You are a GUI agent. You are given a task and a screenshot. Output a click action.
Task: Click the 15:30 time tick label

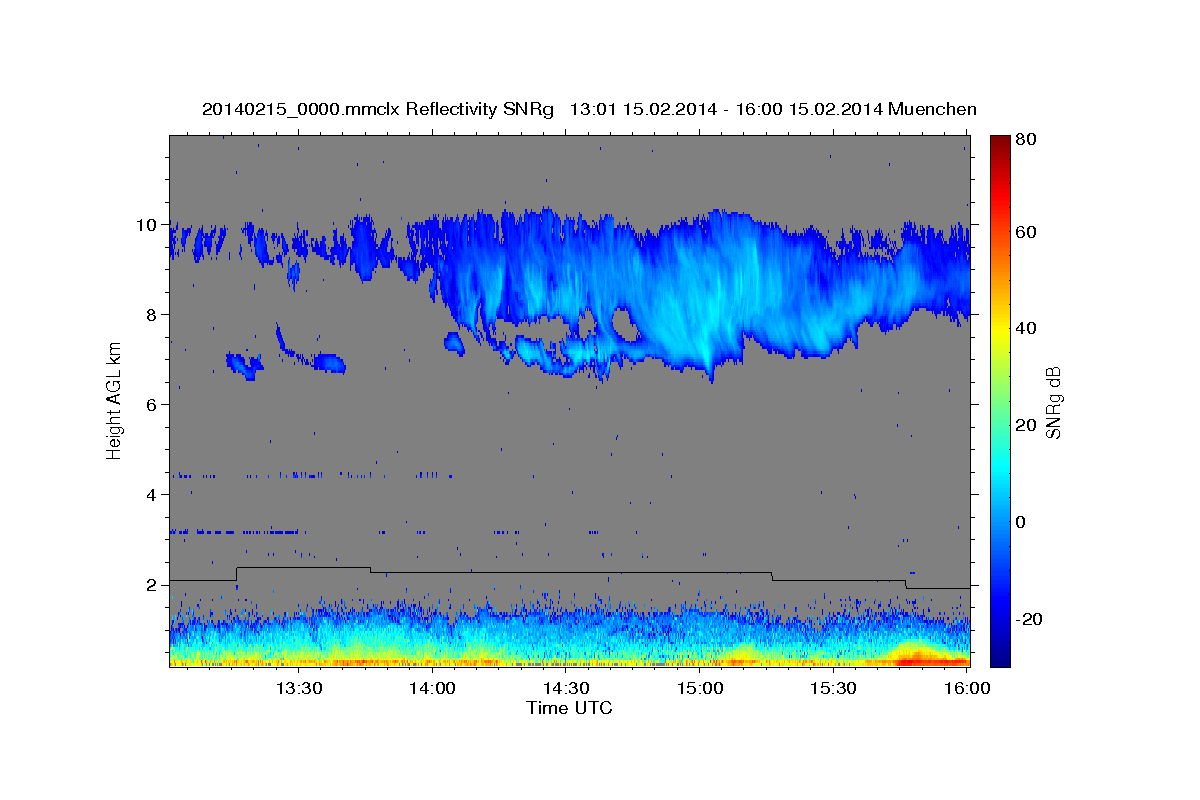834,688
